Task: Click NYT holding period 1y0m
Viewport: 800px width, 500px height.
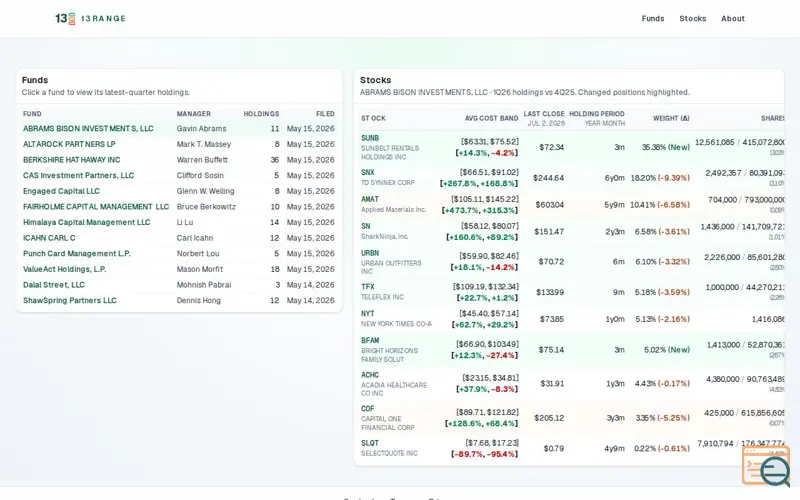Action: tap(615, 319)
